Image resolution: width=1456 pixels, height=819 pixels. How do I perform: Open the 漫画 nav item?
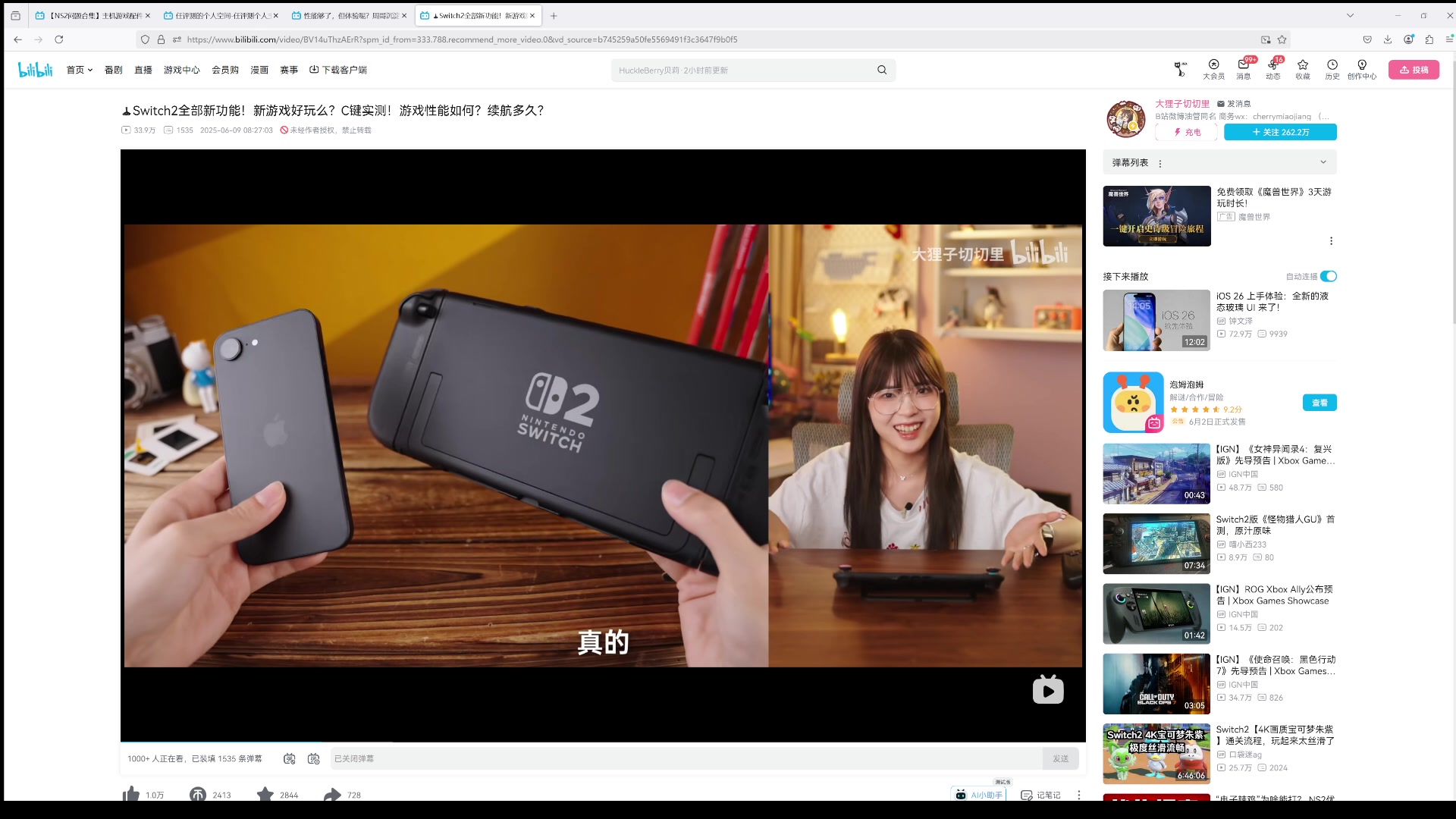(x=259, y=70)
